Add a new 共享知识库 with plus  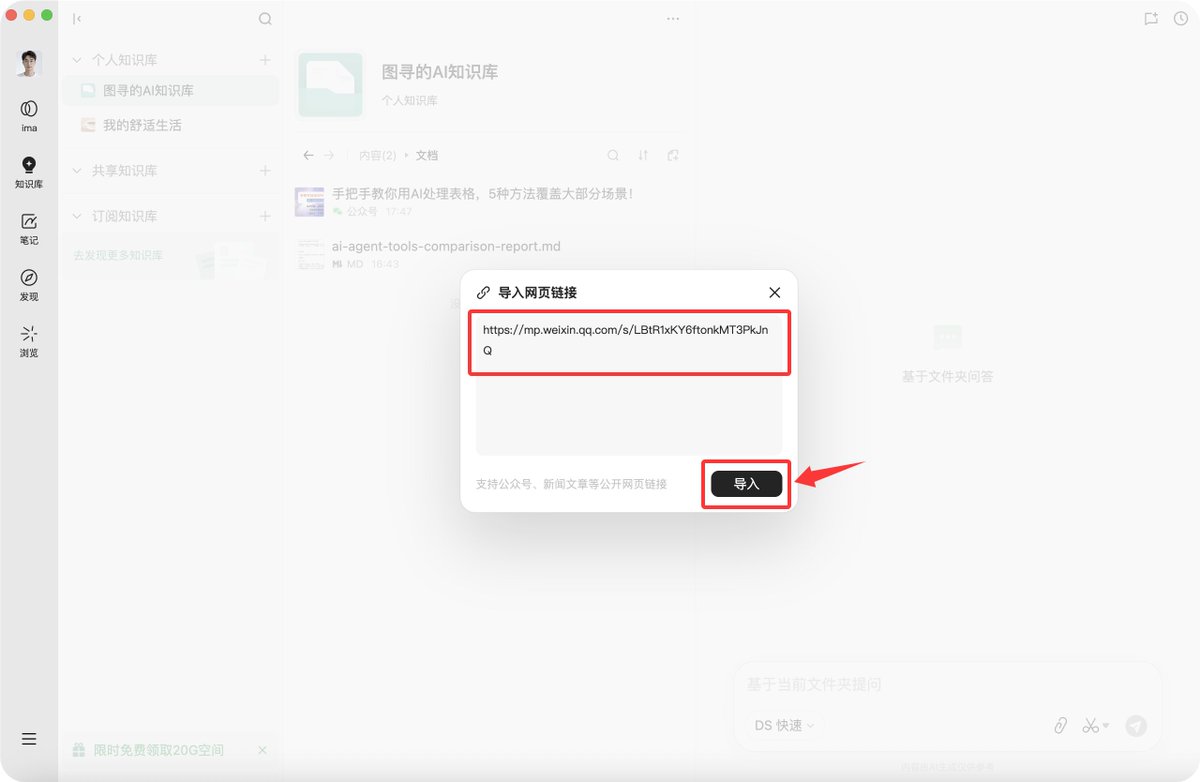pyautogui.click(x=265, y=171)
